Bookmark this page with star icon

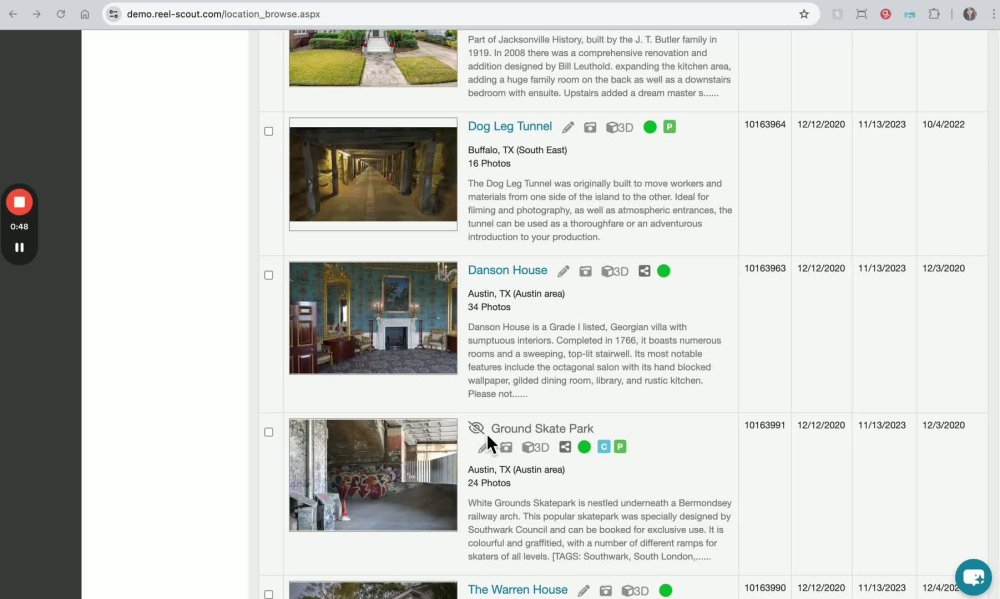[804, 14]
